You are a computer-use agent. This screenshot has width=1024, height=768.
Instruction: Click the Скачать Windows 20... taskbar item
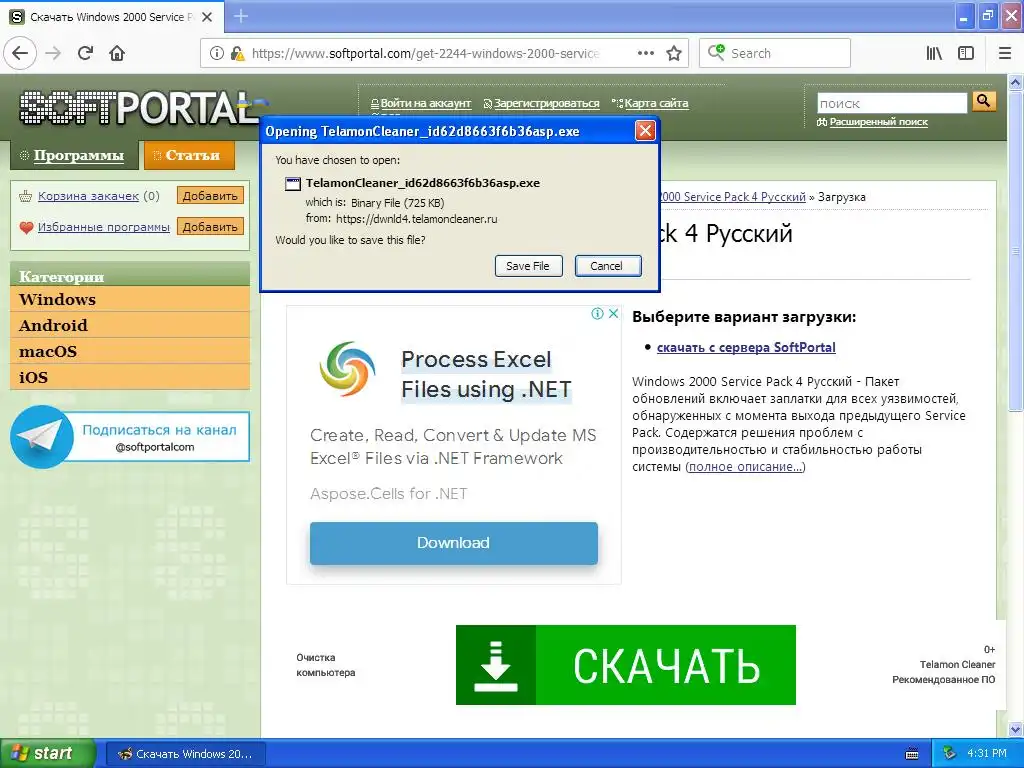coord(186,754)
